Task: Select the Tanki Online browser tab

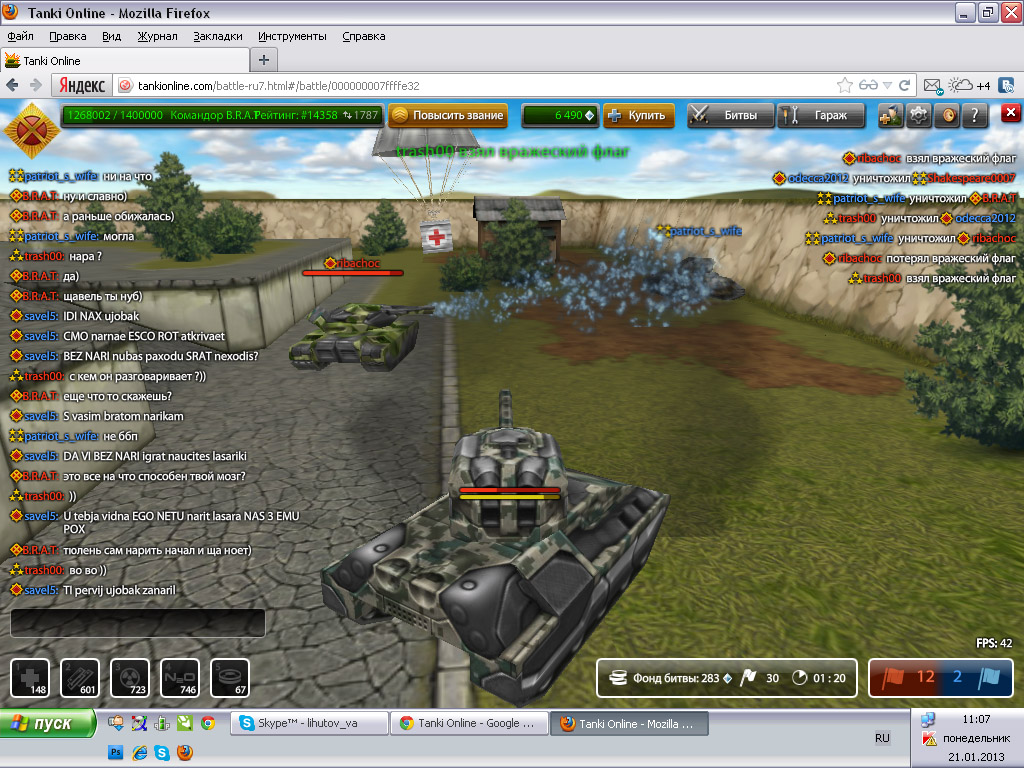Action: pyautogui.click(x=124, y=61)
